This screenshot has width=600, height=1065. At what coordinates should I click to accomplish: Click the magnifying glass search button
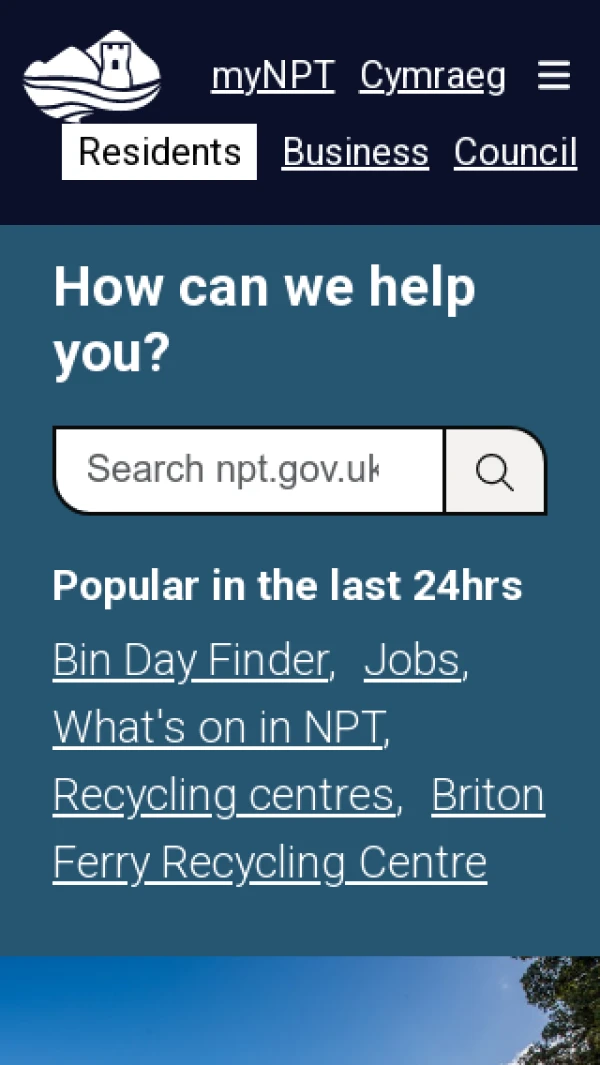click(x=495, y=471)
